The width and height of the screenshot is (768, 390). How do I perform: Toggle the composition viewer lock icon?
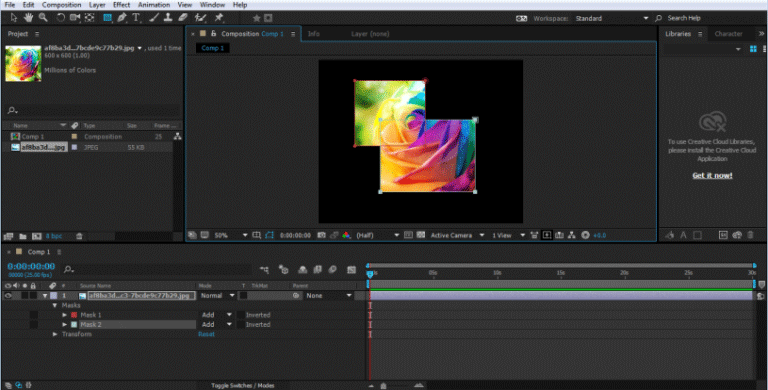(213, 34)
